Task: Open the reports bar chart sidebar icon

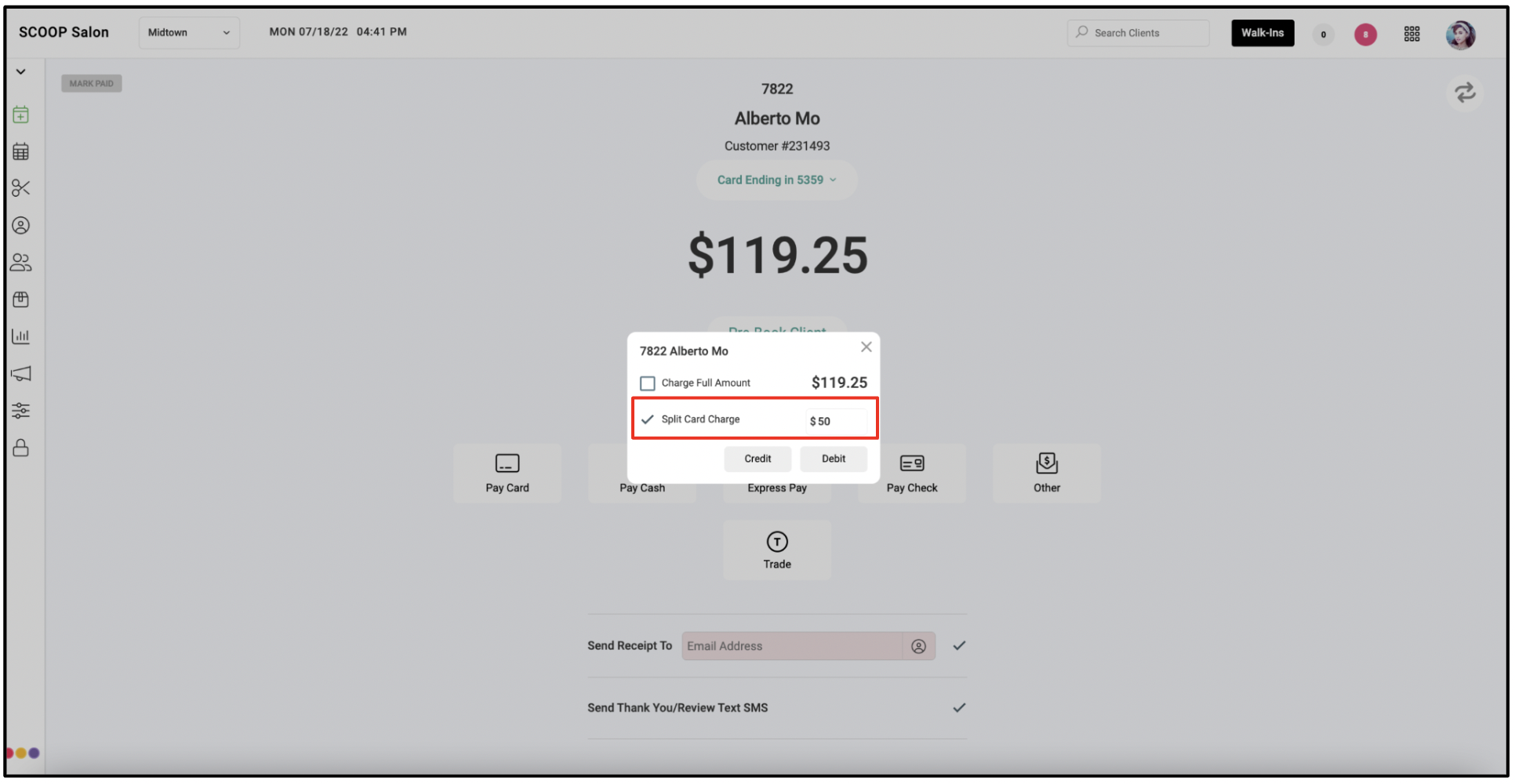Action: pyautogui.click(x=21, y=336)
